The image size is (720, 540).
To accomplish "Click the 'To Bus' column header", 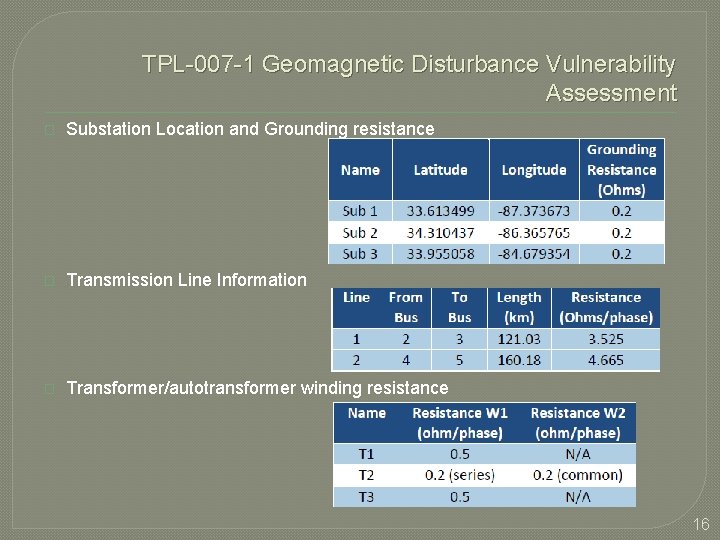I will coord(460,308).
